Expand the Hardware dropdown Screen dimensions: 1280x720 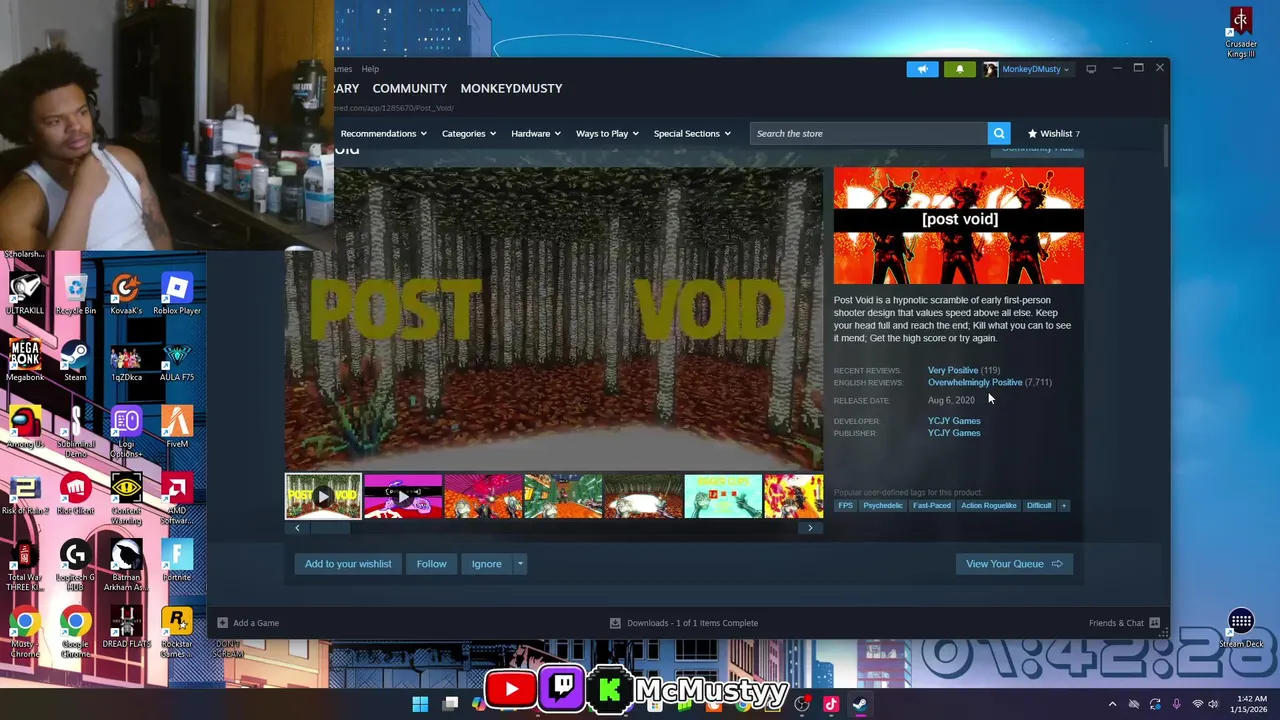click(x=536, y=133)
